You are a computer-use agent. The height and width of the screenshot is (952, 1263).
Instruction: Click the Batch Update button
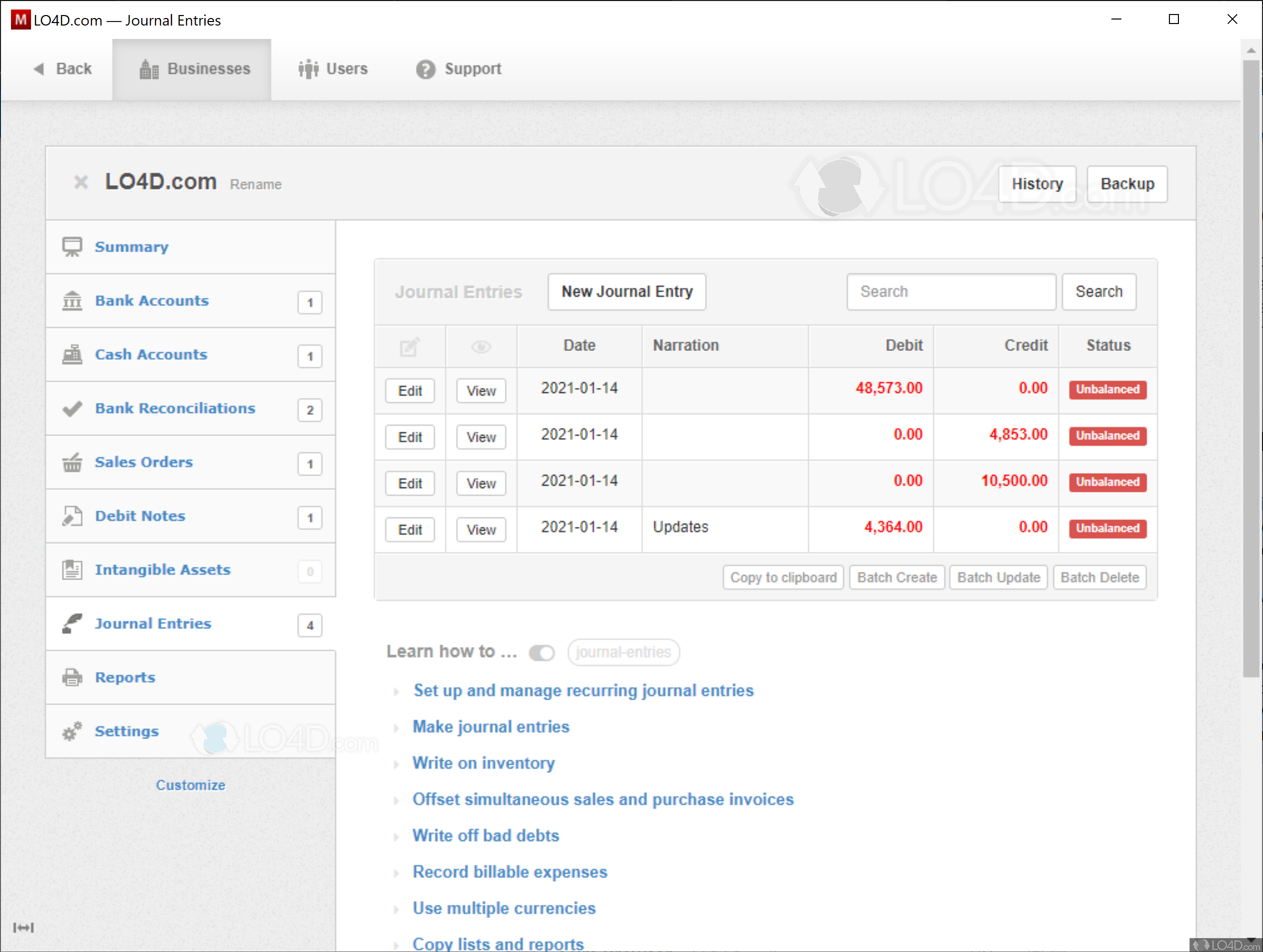(999, 578)
